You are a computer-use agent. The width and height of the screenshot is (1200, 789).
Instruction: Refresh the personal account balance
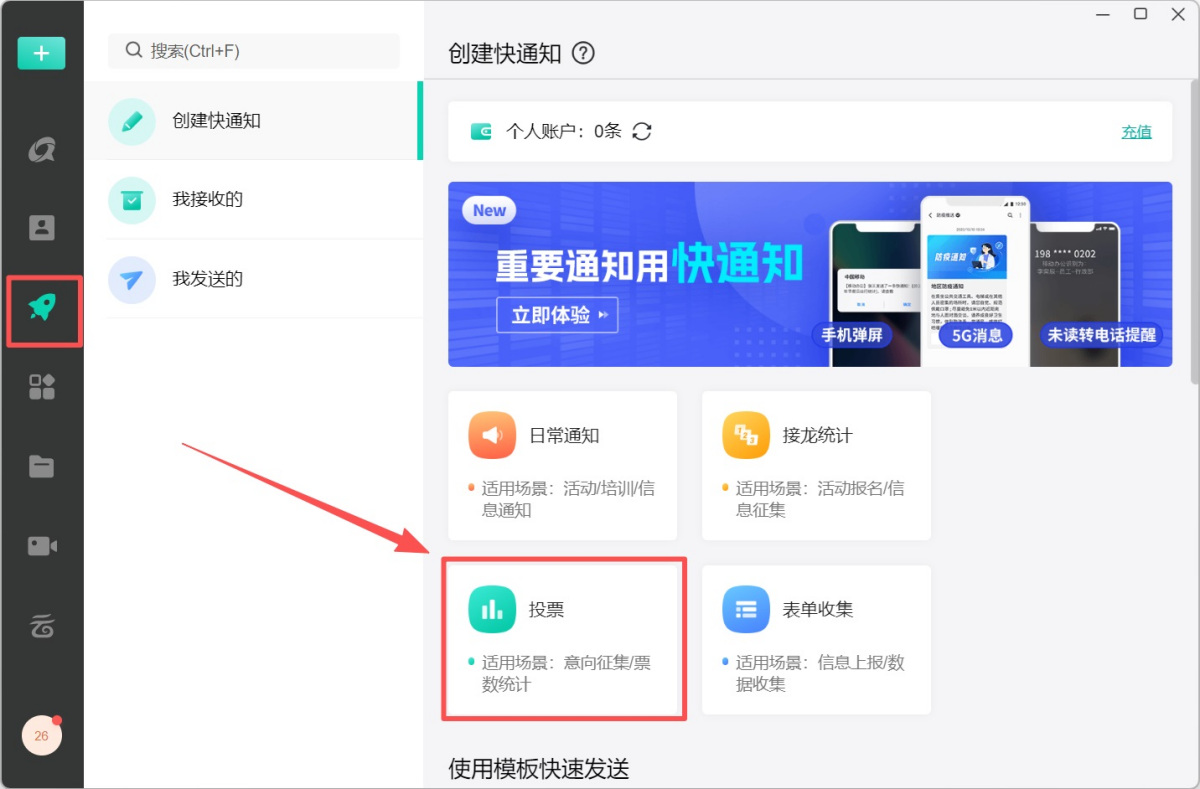coord(642,131)
